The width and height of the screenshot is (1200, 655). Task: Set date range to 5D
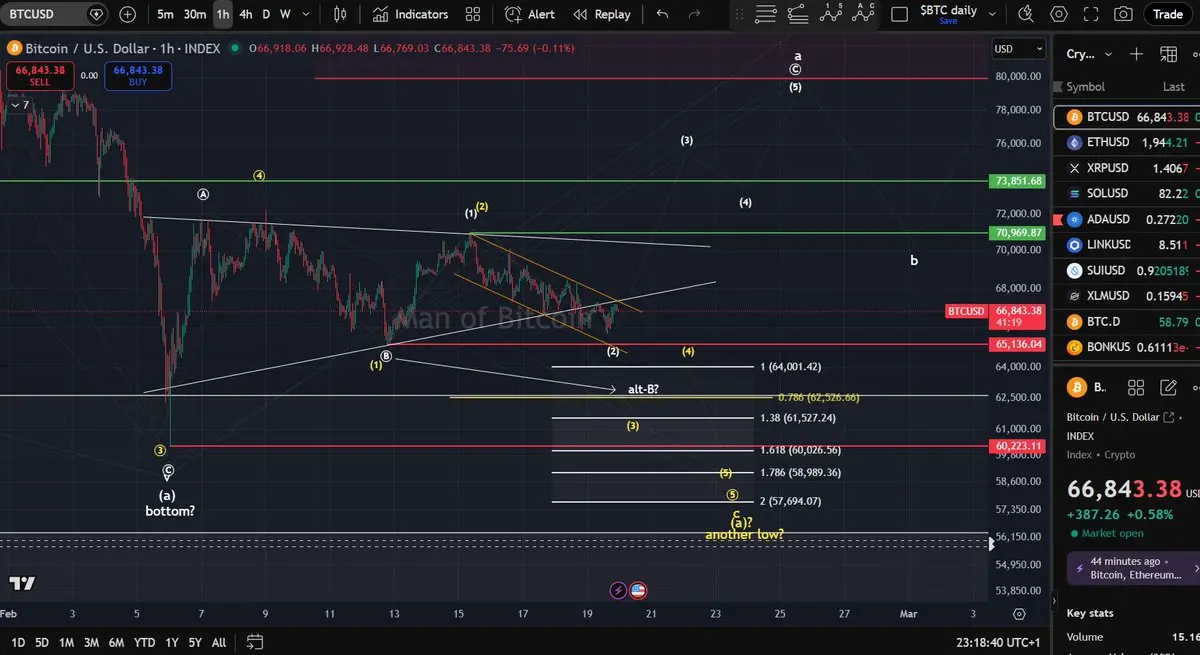coord(42,642)
